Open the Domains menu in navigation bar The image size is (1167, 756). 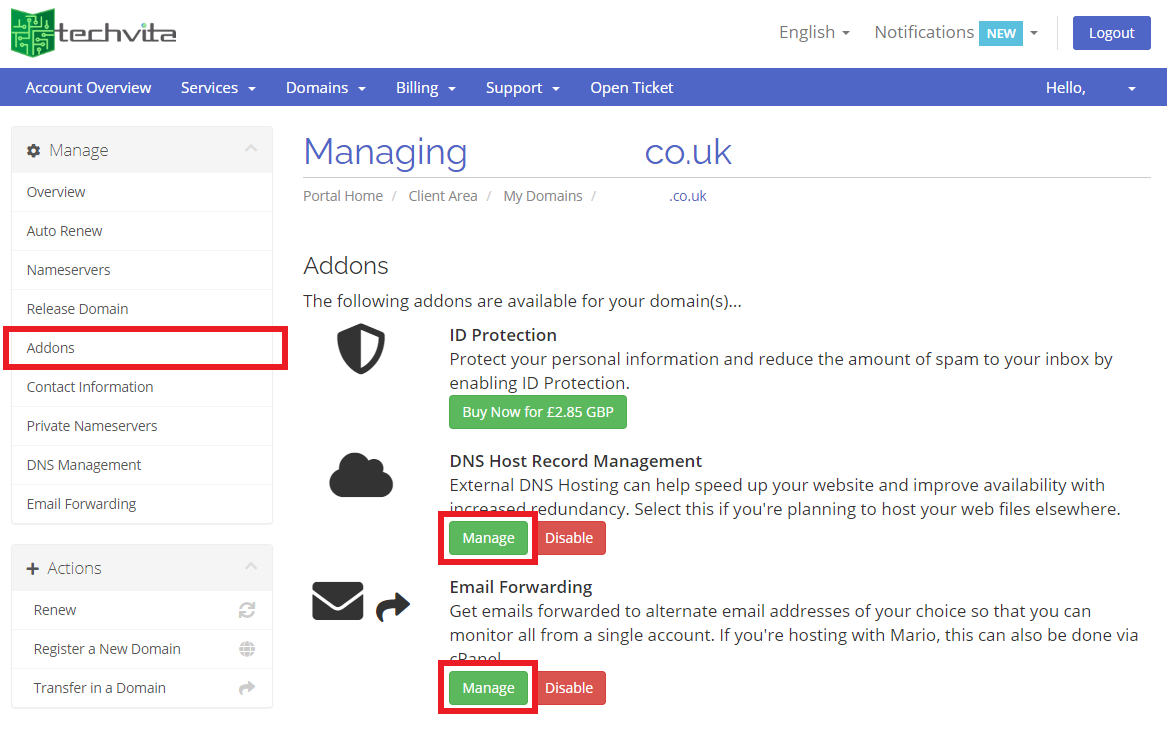pos(325,88)
